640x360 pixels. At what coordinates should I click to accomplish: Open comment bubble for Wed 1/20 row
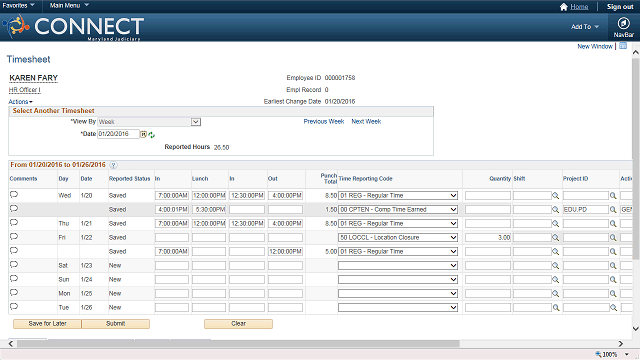(x=14, y=195)
